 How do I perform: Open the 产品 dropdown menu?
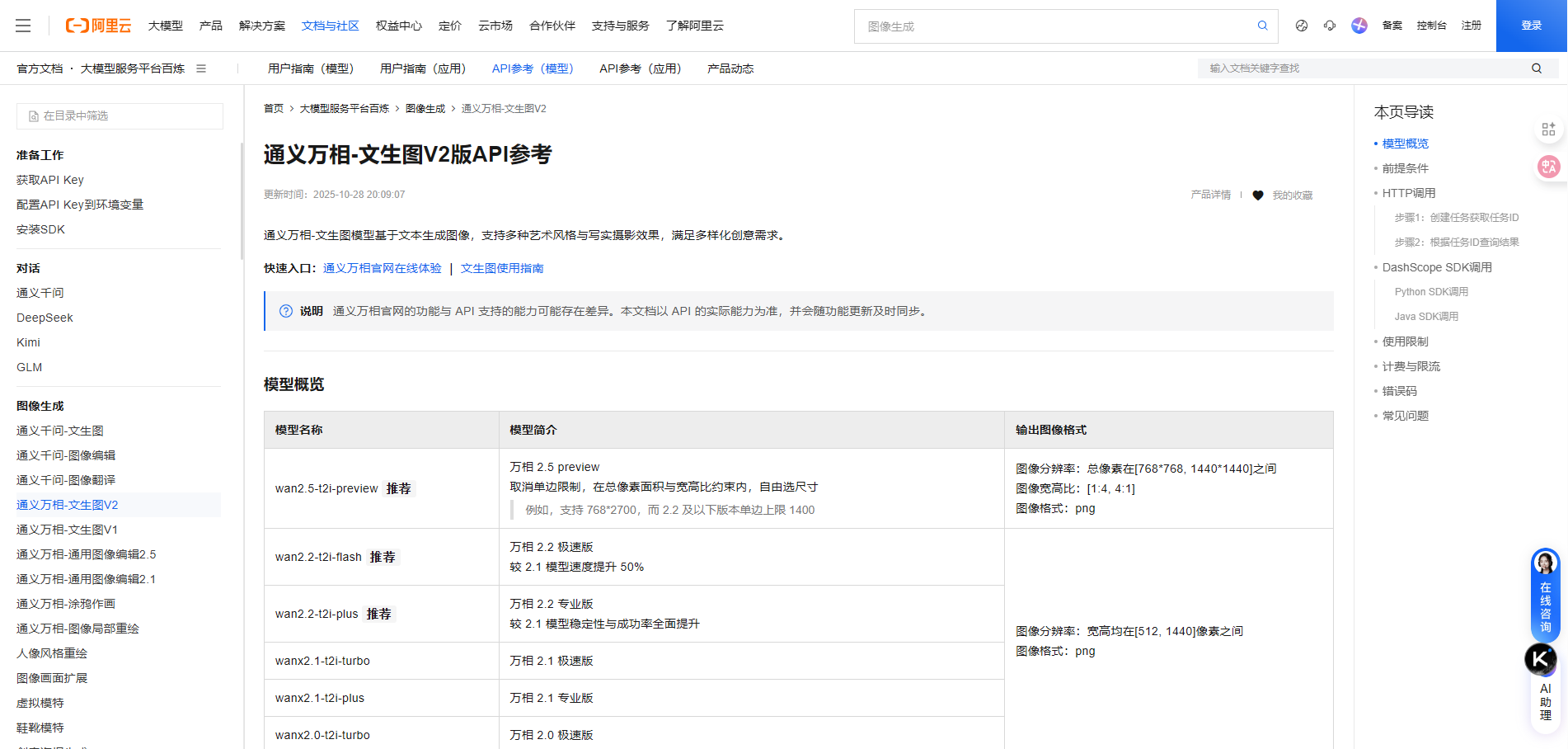point(211,26)
